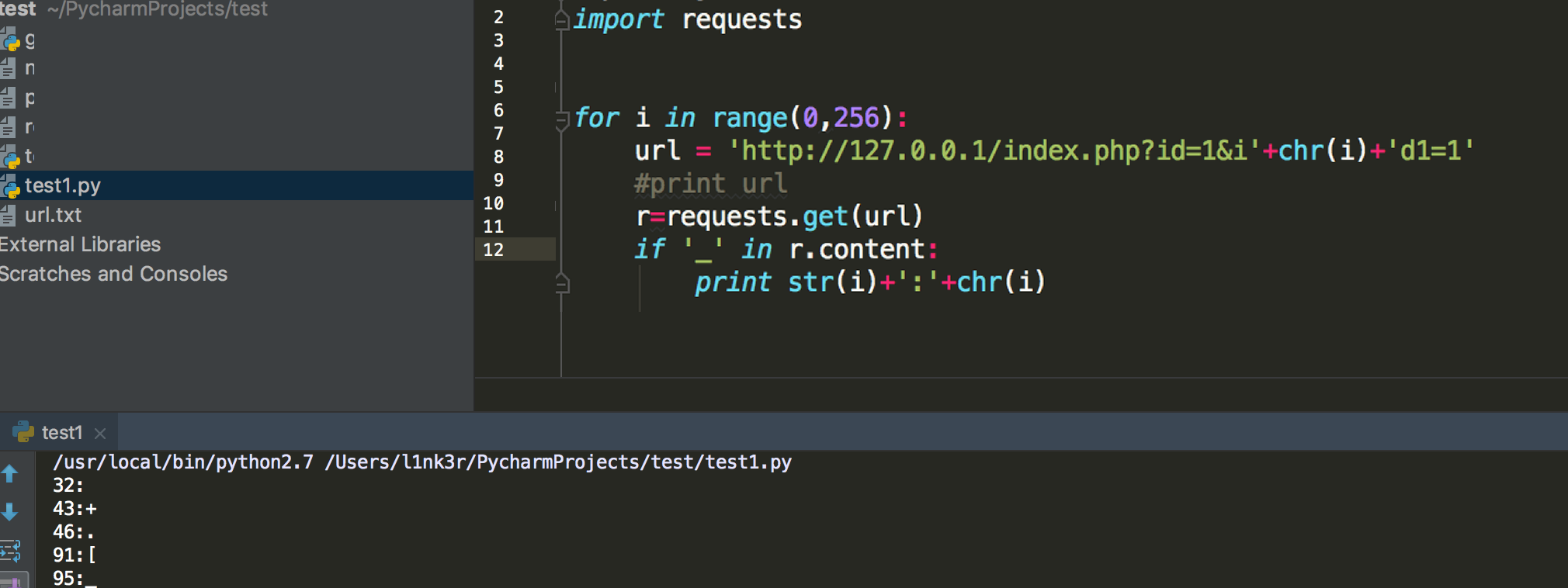Image resolution: width=1568 pixels, height=588 pixels.
Task: Click the up arrow in the run console
Action: coord(10,474)
